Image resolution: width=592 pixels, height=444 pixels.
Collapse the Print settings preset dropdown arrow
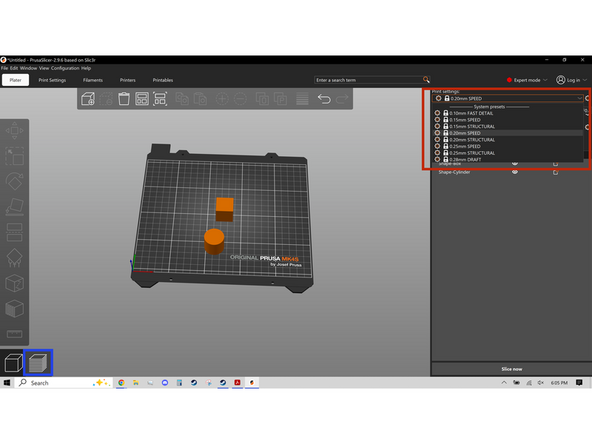pos(580,99)
